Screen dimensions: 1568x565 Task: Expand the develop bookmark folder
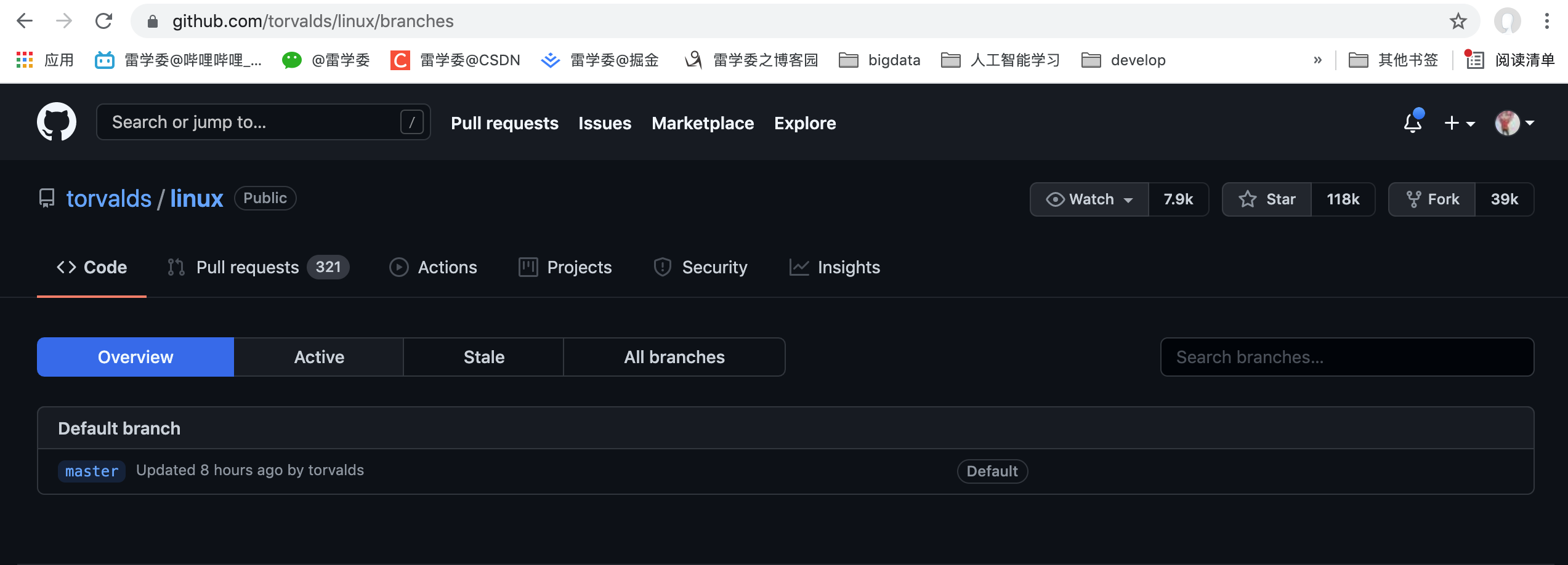[1124, 60]
